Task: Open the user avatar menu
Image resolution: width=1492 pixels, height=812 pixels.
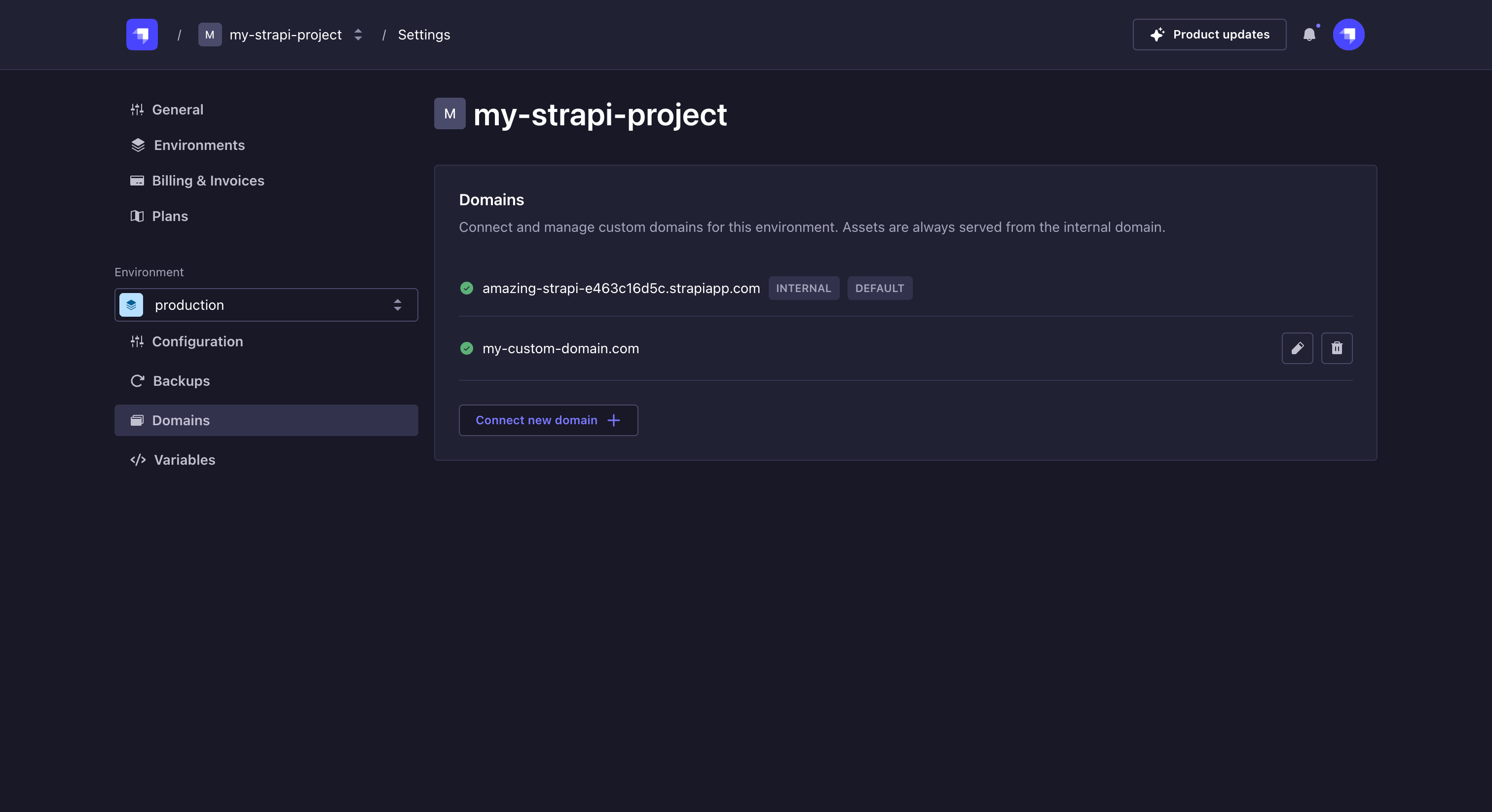Action: 1348,35
